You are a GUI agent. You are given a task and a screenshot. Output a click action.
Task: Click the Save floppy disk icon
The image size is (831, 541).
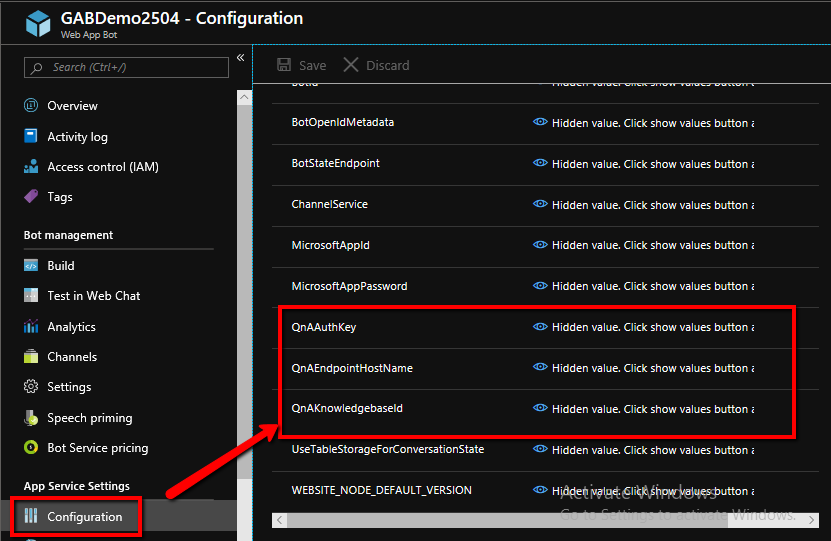point(284,65)
